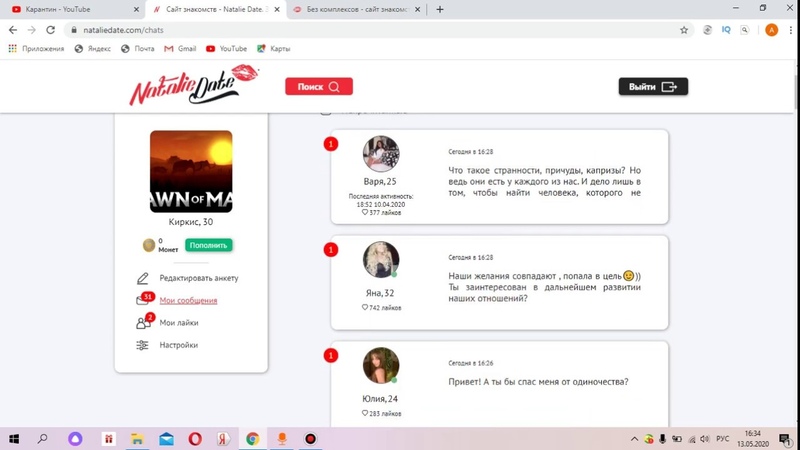Viewport: 800px width, 450px height.
Task: Click the Выйти logout button
Action: click(653, 87)
